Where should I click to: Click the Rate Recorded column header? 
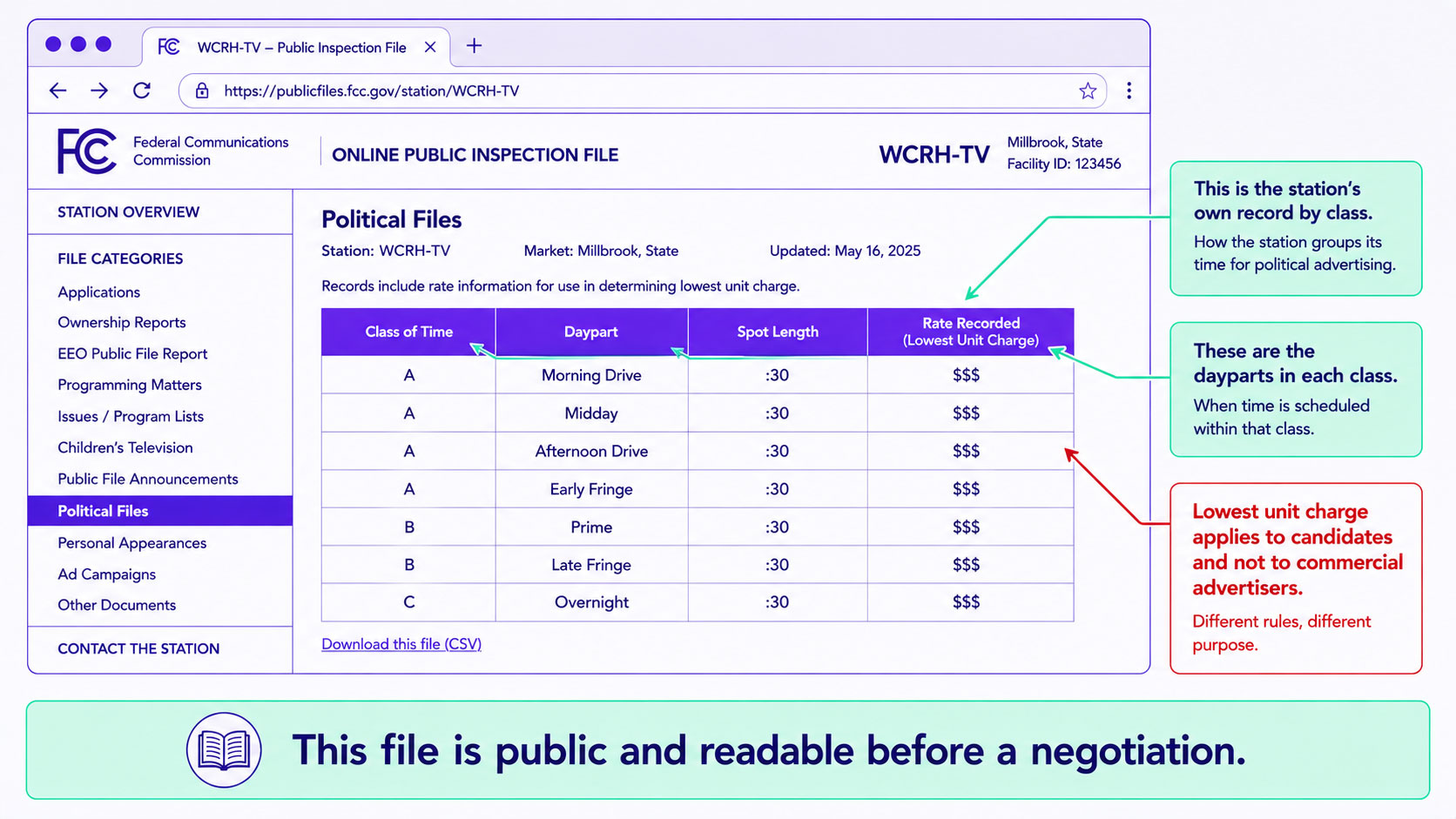[971, 332]
